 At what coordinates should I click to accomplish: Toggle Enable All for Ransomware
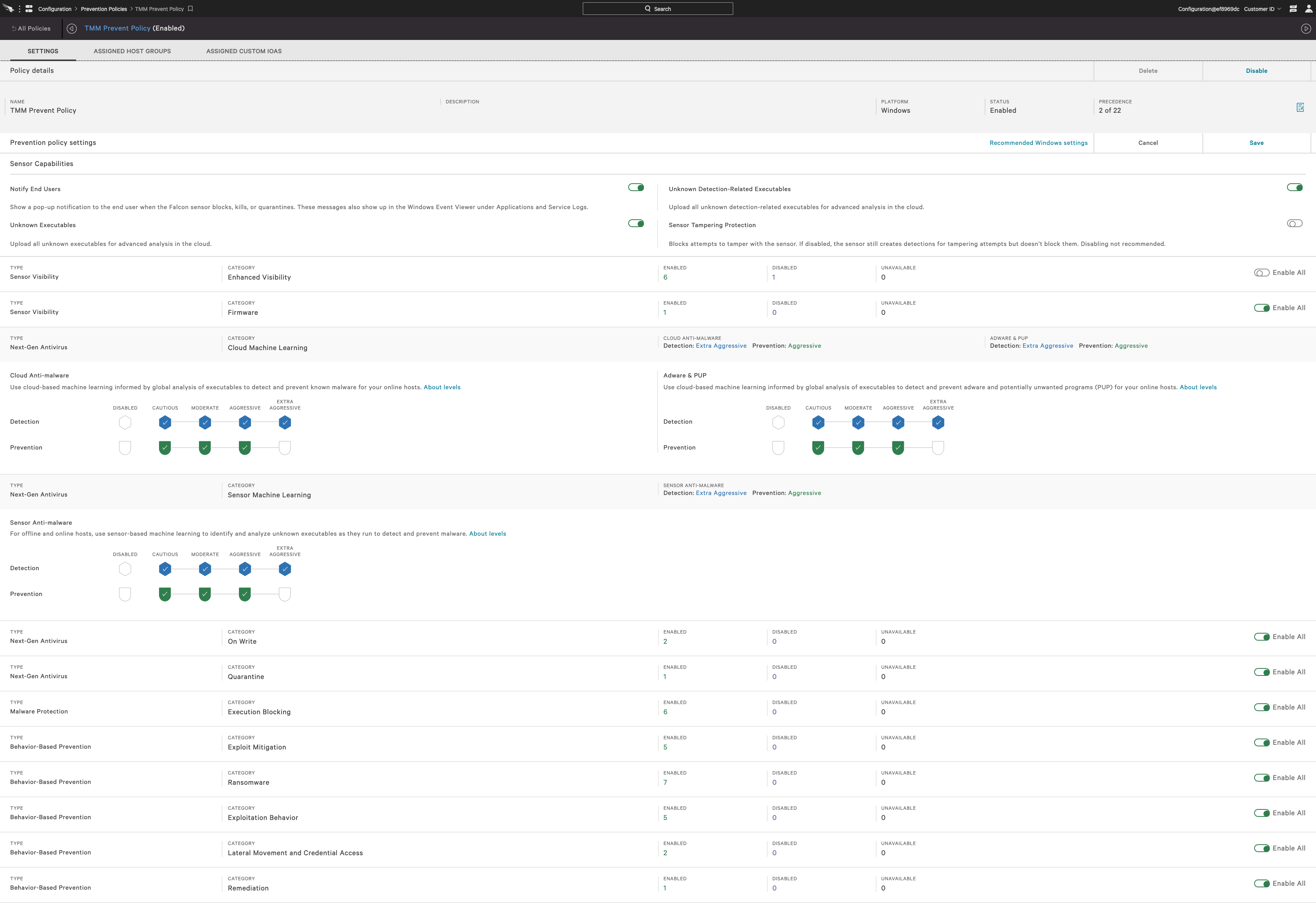click(1262, 778)
